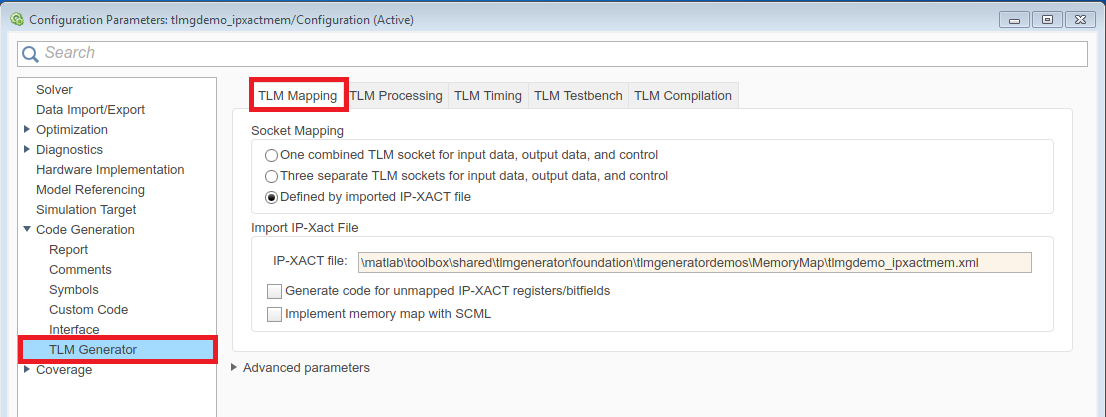
Task: Open the Solver settings pane
Action: click(54, 90)
